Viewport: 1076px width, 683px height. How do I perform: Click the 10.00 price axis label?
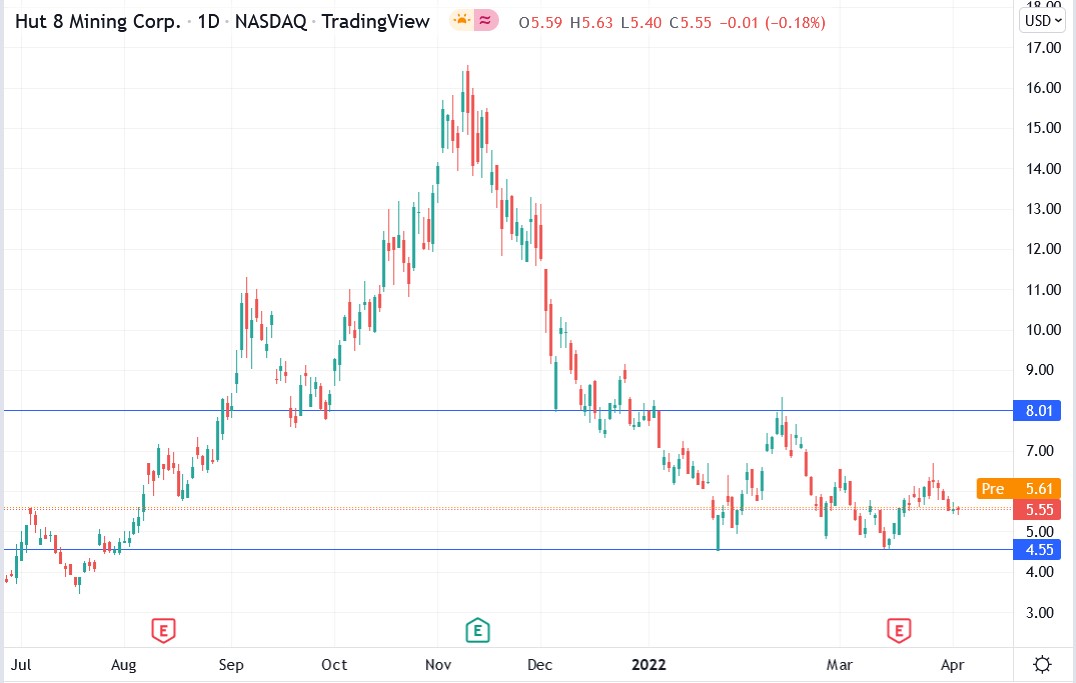pos(1043,329)
